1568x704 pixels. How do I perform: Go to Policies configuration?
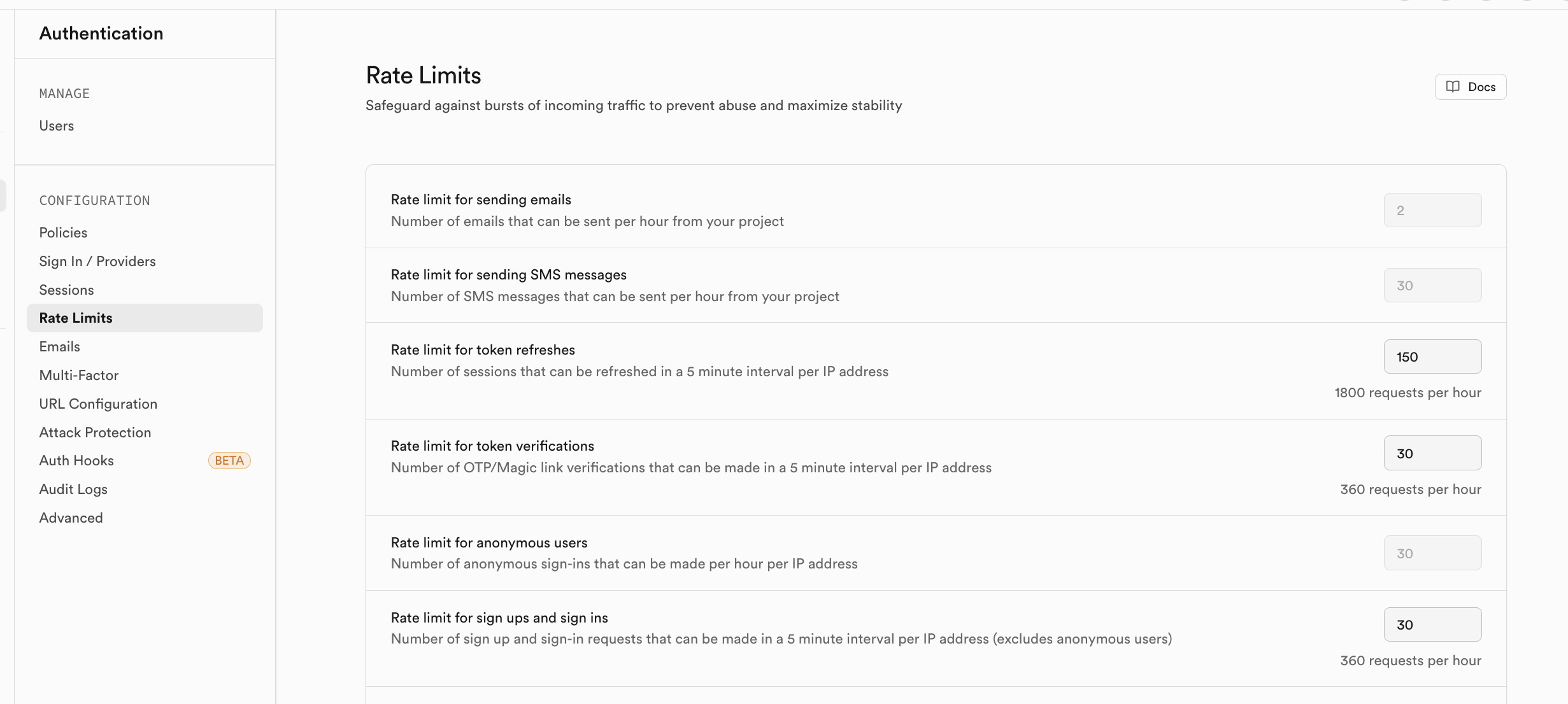[63, 233]
